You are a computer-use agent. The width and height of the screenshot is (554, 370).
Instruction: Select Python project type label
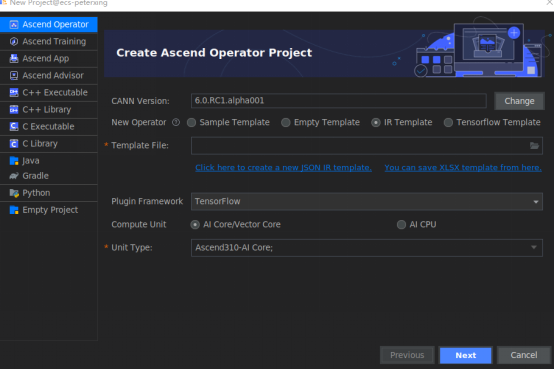pyautogui.click(x=36, y=193)
